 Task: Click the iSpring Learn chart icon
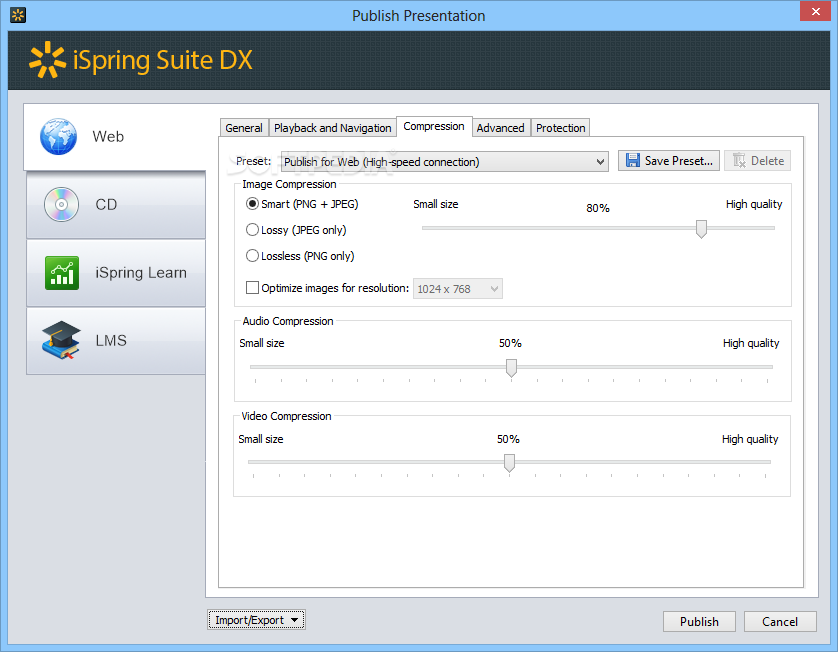[62, 273]
